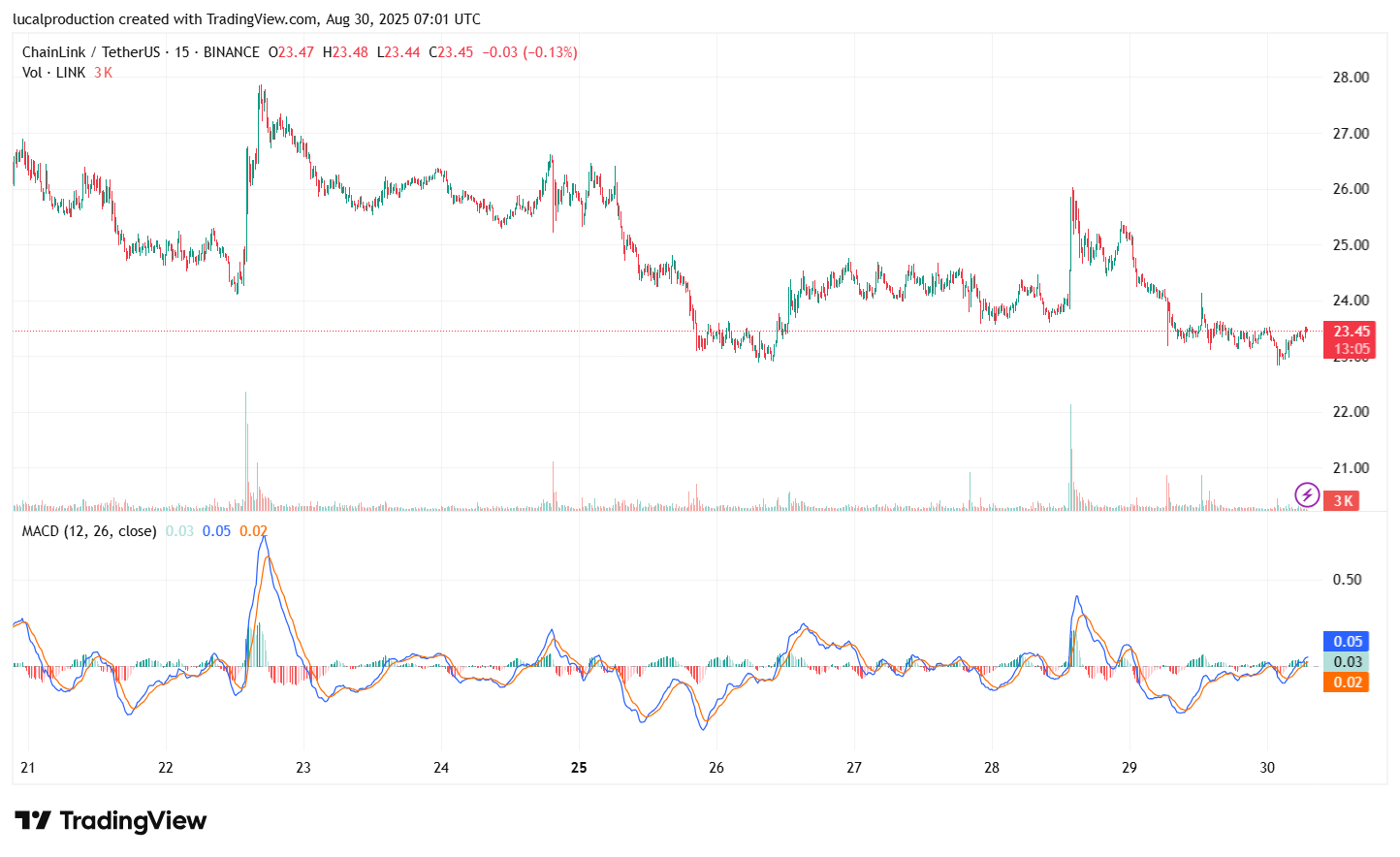Click the 3K value beside Vol · LINK
This screenshot has height=857, width=1400.
(103, 73)
